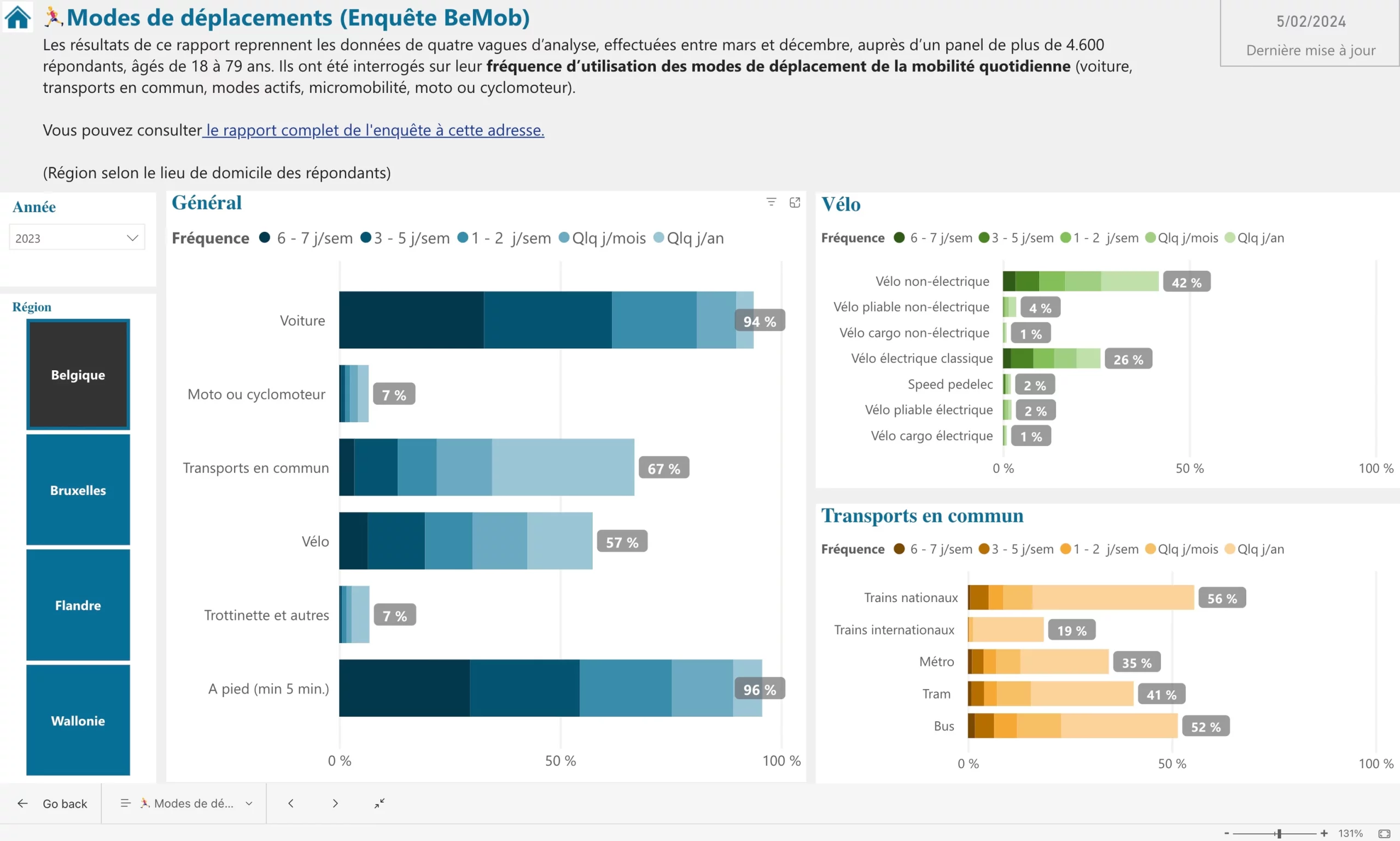The image size is (1400, 841).
Task: Open the Année dropdown showing 2023
Action: point(77,237)
